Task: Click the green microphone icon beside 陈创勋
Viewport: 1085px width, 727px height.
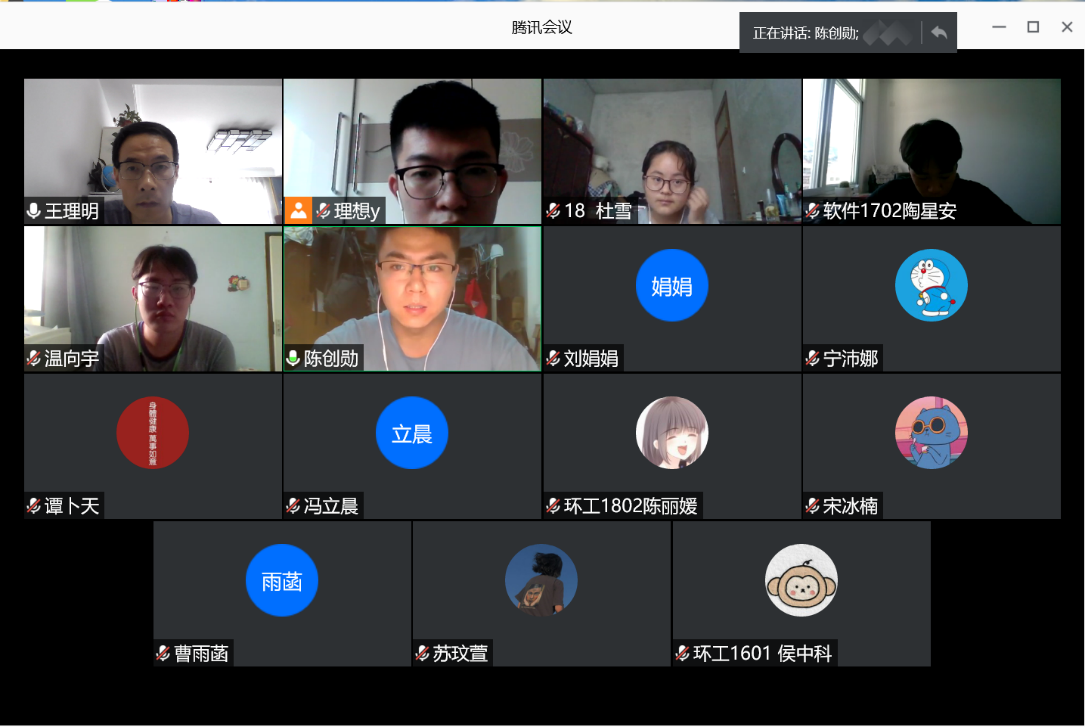Action: (x=293, y=358)
